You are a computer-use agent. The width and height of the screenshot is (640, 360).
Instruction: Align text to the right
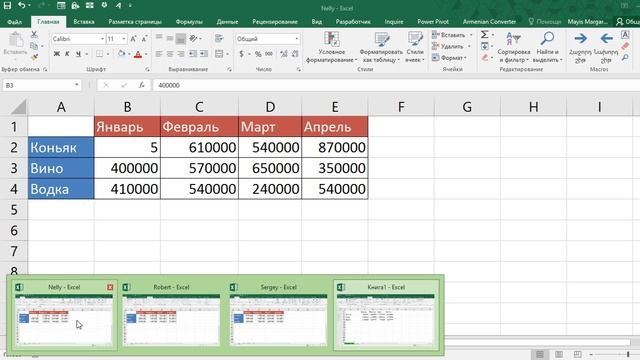(180, 54)
